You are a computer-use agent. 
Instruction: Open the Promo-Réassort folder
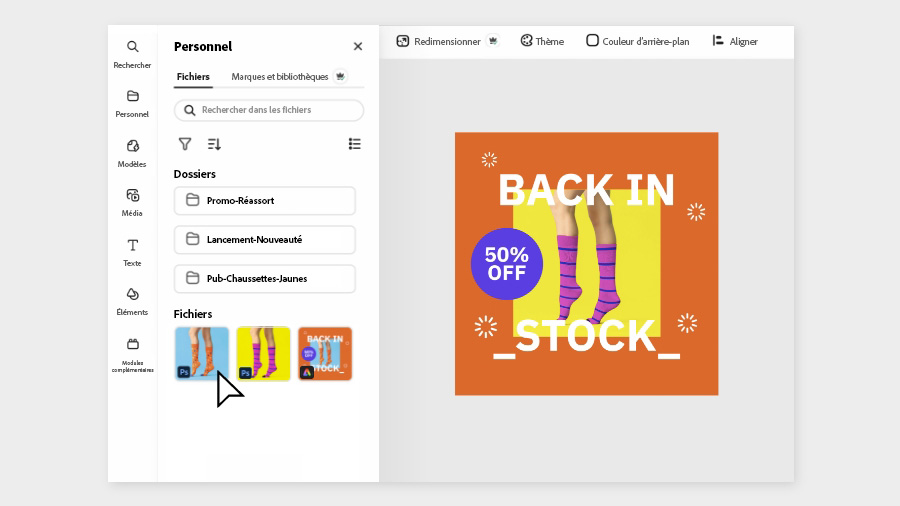click(265, 200)
